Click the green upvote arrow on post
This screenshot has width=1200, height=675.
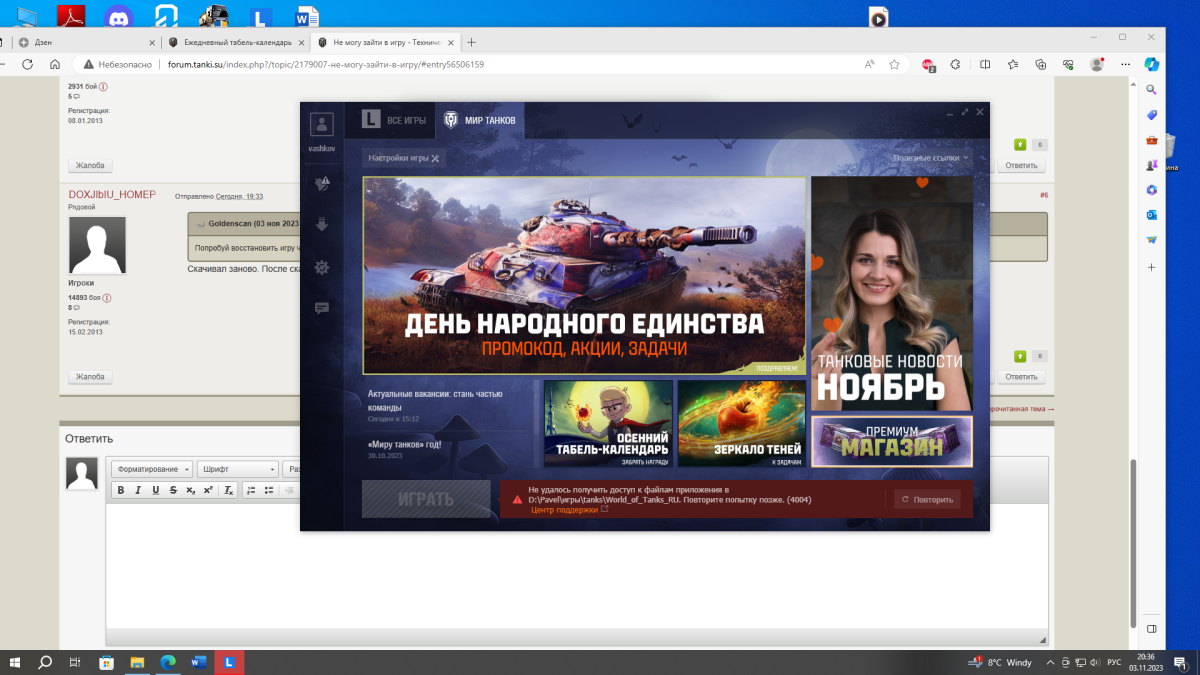[x=1020, y=145]
